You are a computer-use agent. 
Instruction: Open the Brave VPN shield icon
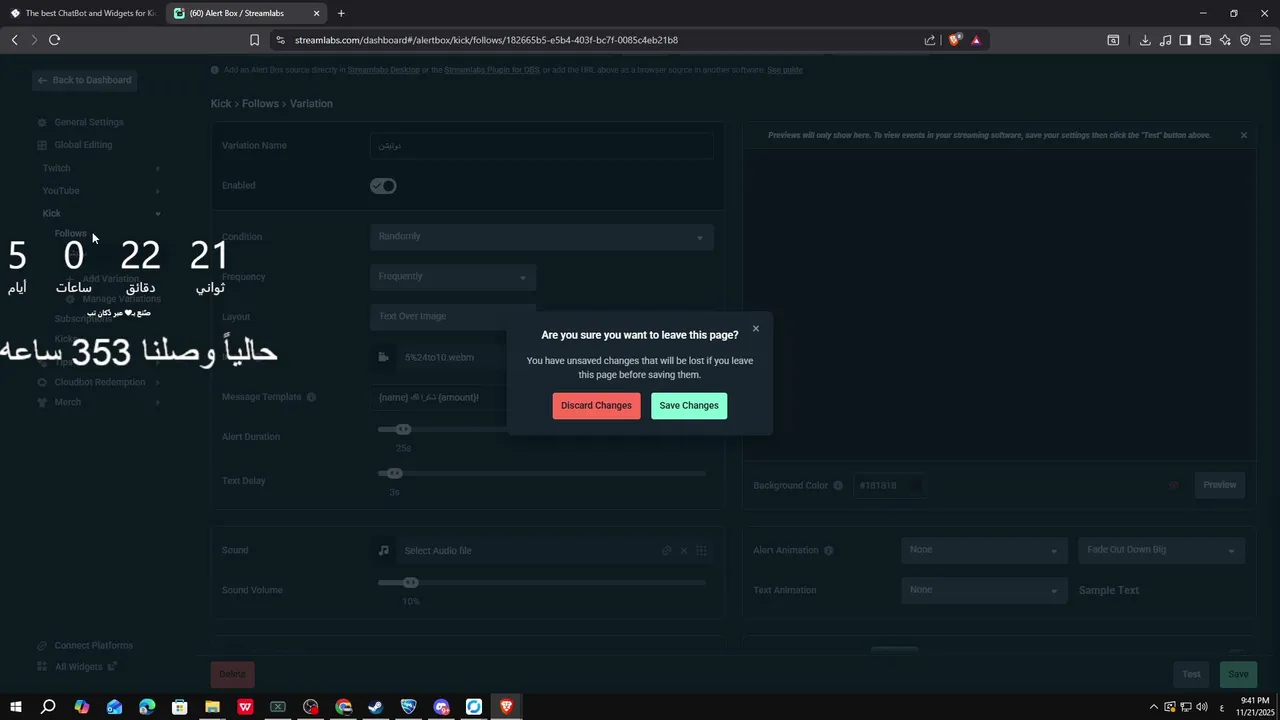(1245, 40)
